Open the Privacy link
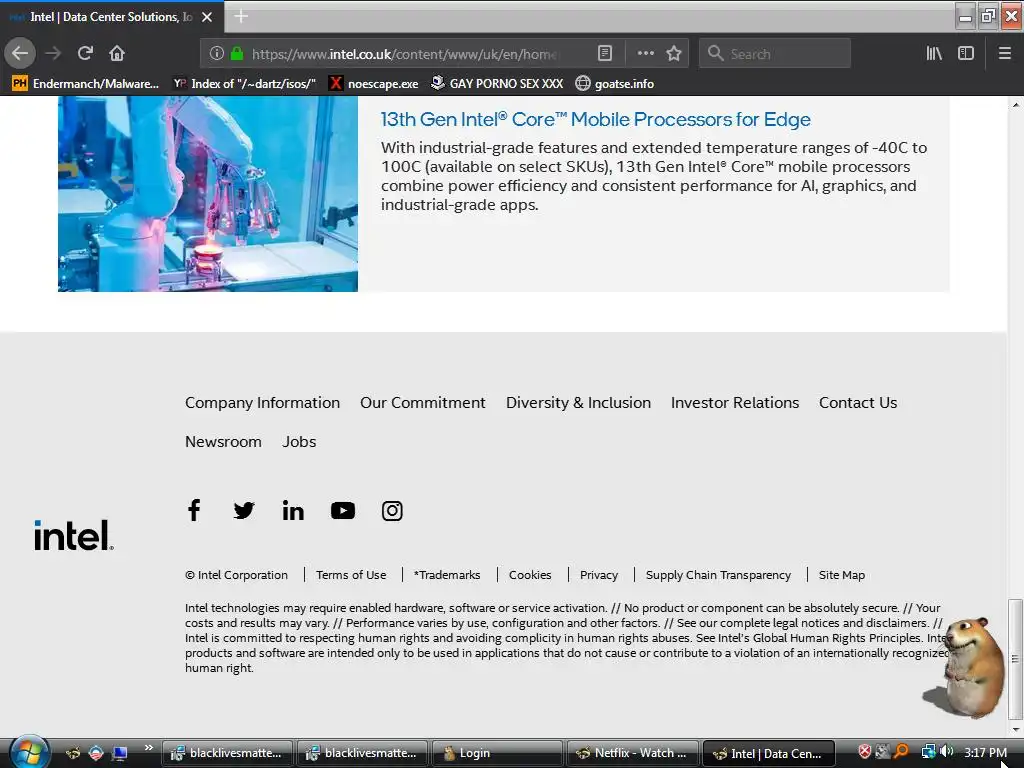The image size is (1024, 768). [599, 575]
